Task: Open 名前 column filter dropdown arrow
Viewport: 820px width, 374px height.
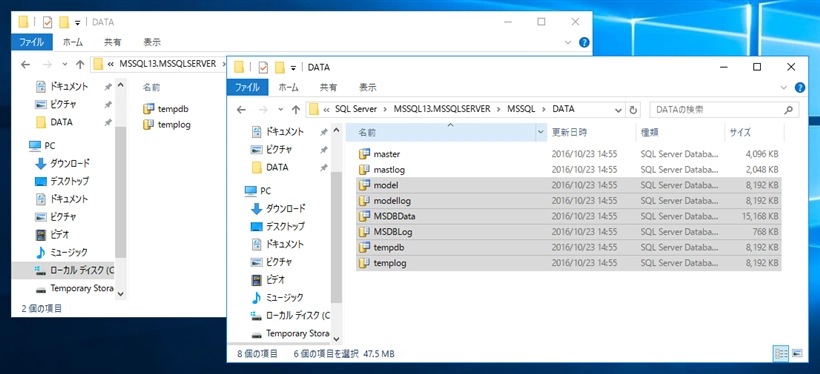Action: (541, 133)
